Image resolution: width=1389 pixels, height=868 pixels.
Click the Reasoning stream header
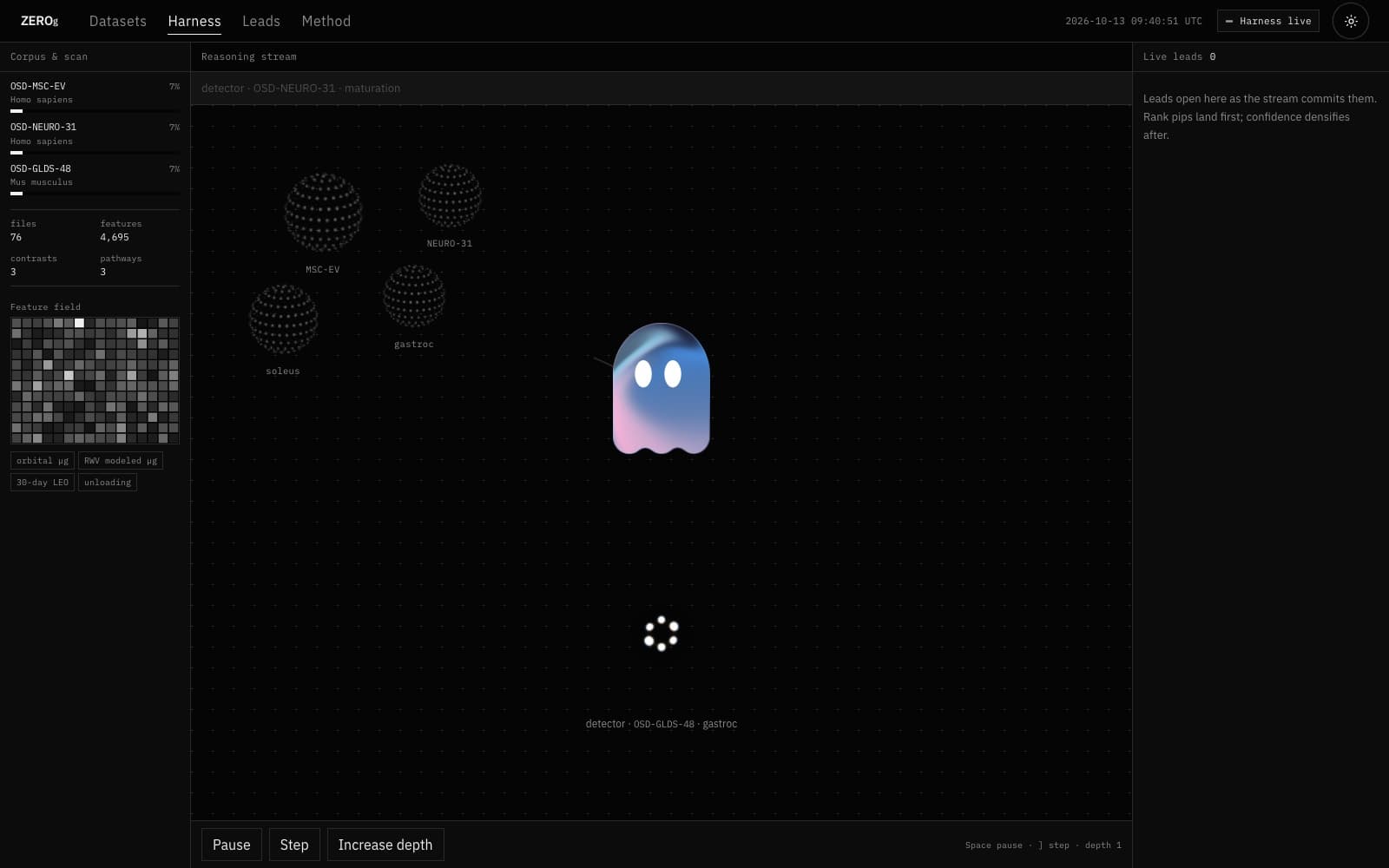[249, 56]
